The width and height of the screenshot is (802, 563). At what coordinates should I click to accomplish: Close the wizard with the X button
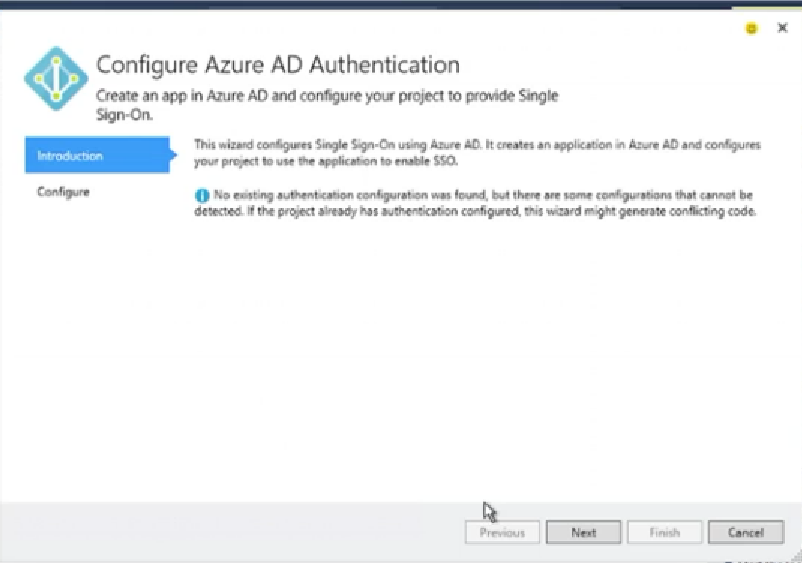(x=782, y=28)
